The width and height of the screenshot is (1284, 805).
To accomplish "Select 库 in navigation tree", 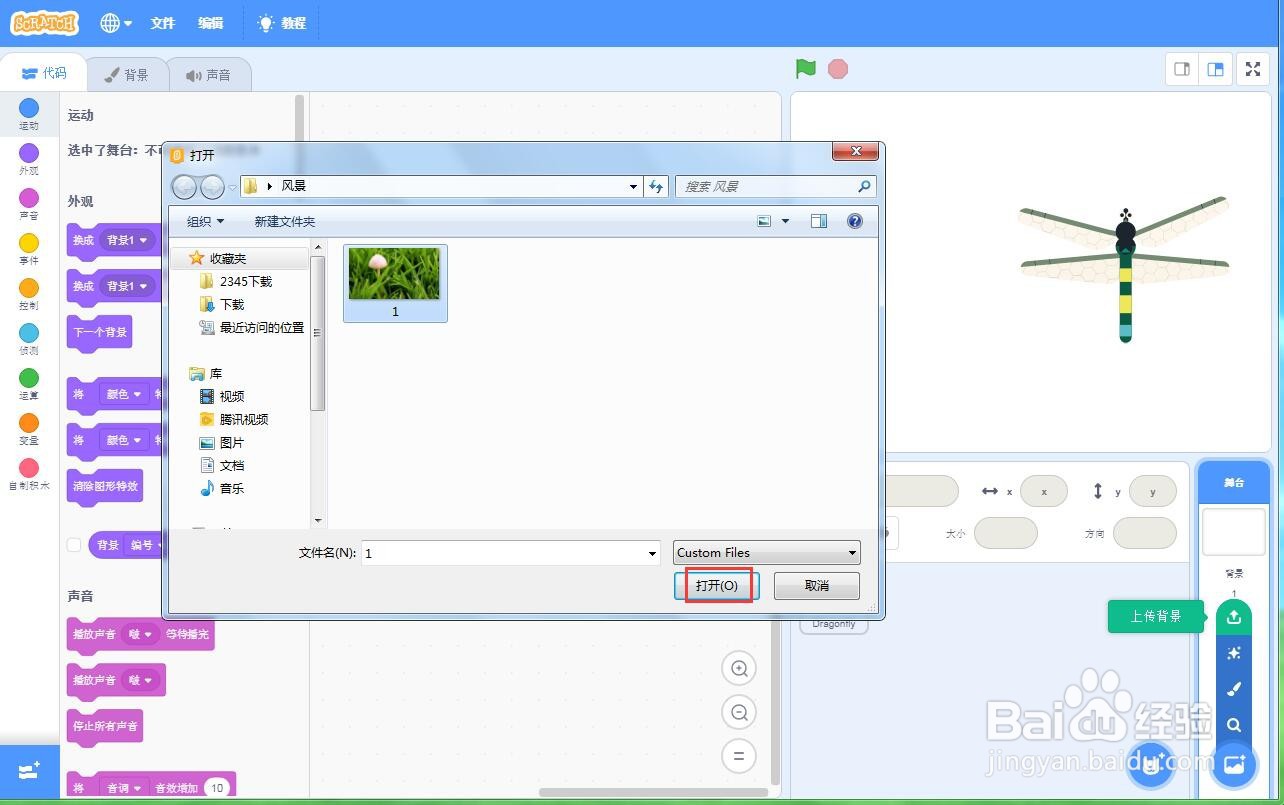I will (206, 373).
